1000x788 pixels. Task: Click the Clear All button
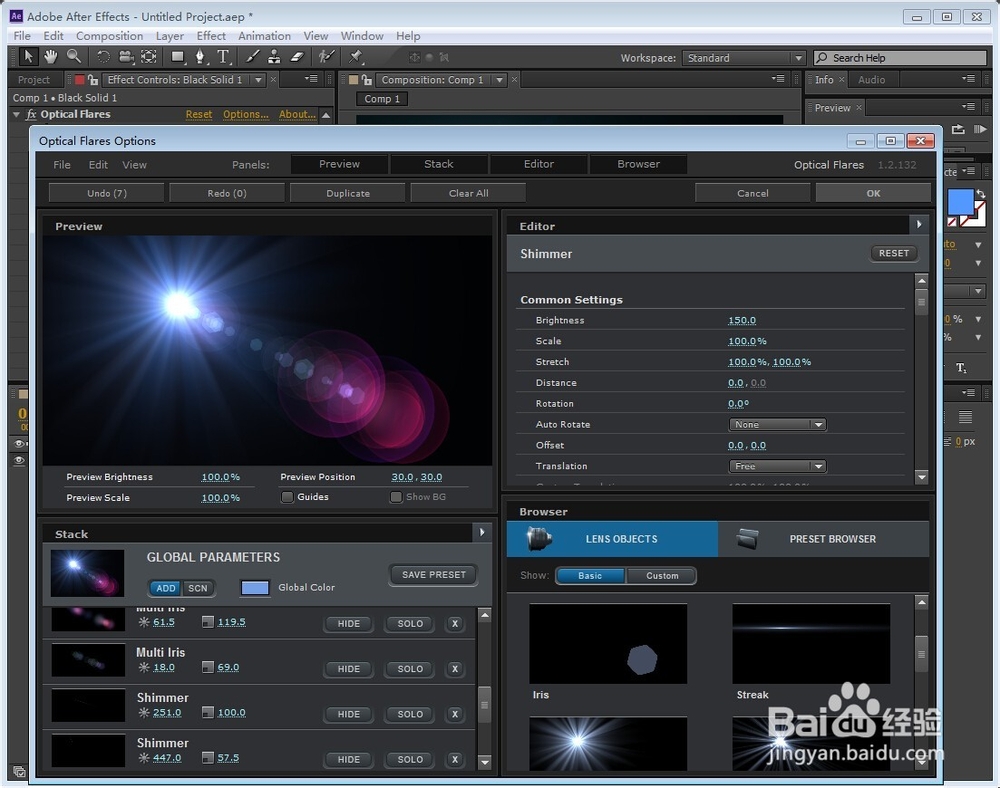468,193
